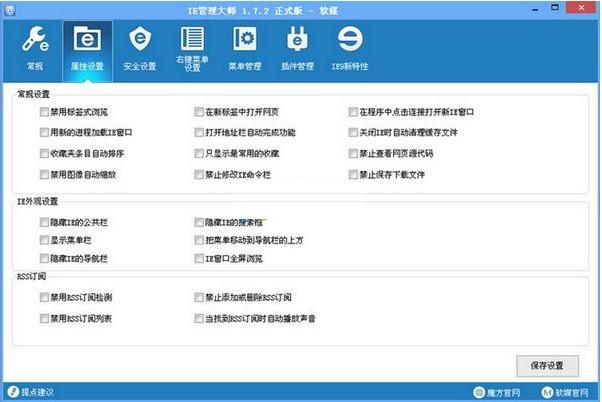Enable 在程序中点击连接打开新IE窗口

pos(353,112)
